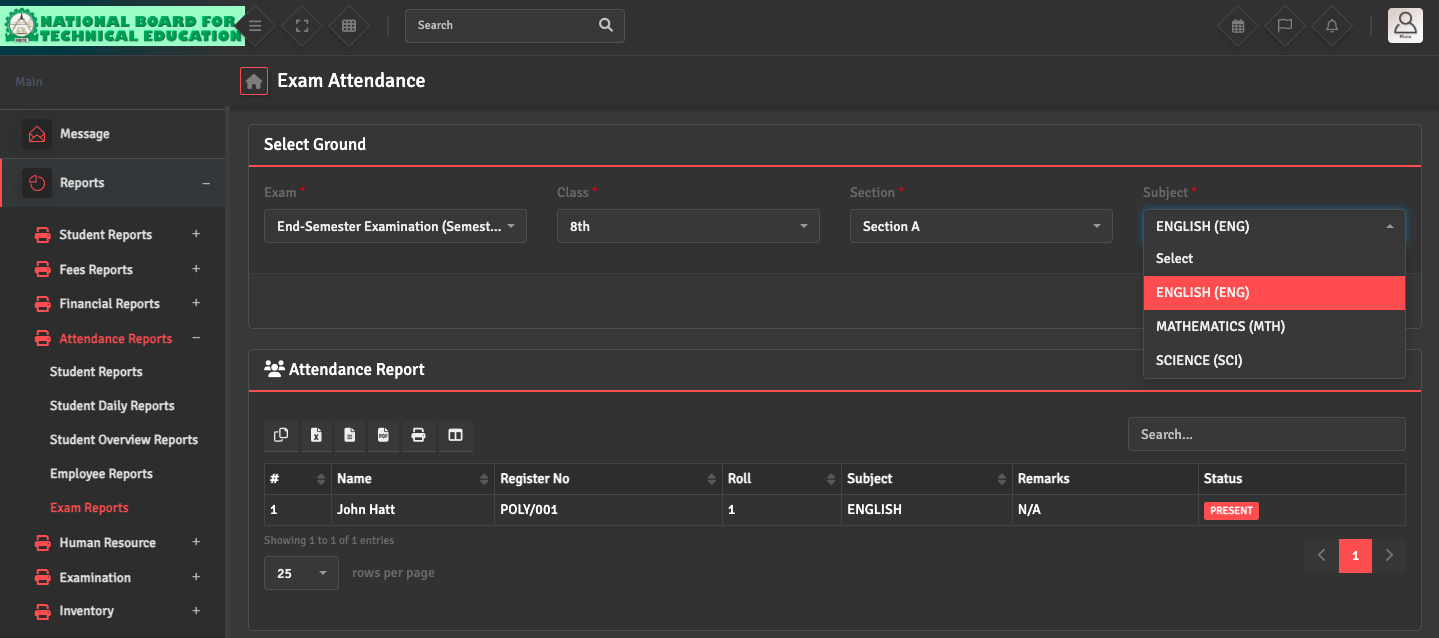Open Employee Reports in the sidebar
Screen dimensions: 1439x638
coord(101,474)
